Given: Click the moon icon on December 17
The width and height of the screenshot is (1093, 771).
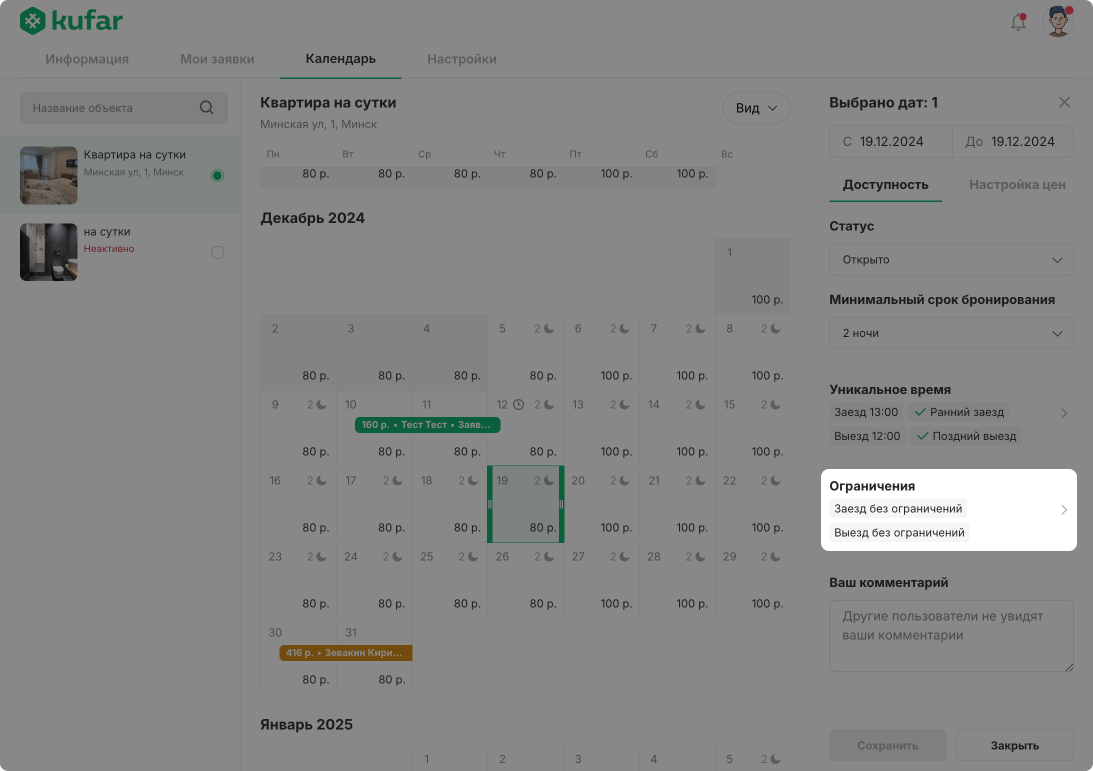Looking at the screenshot, I should coord(397,480).
